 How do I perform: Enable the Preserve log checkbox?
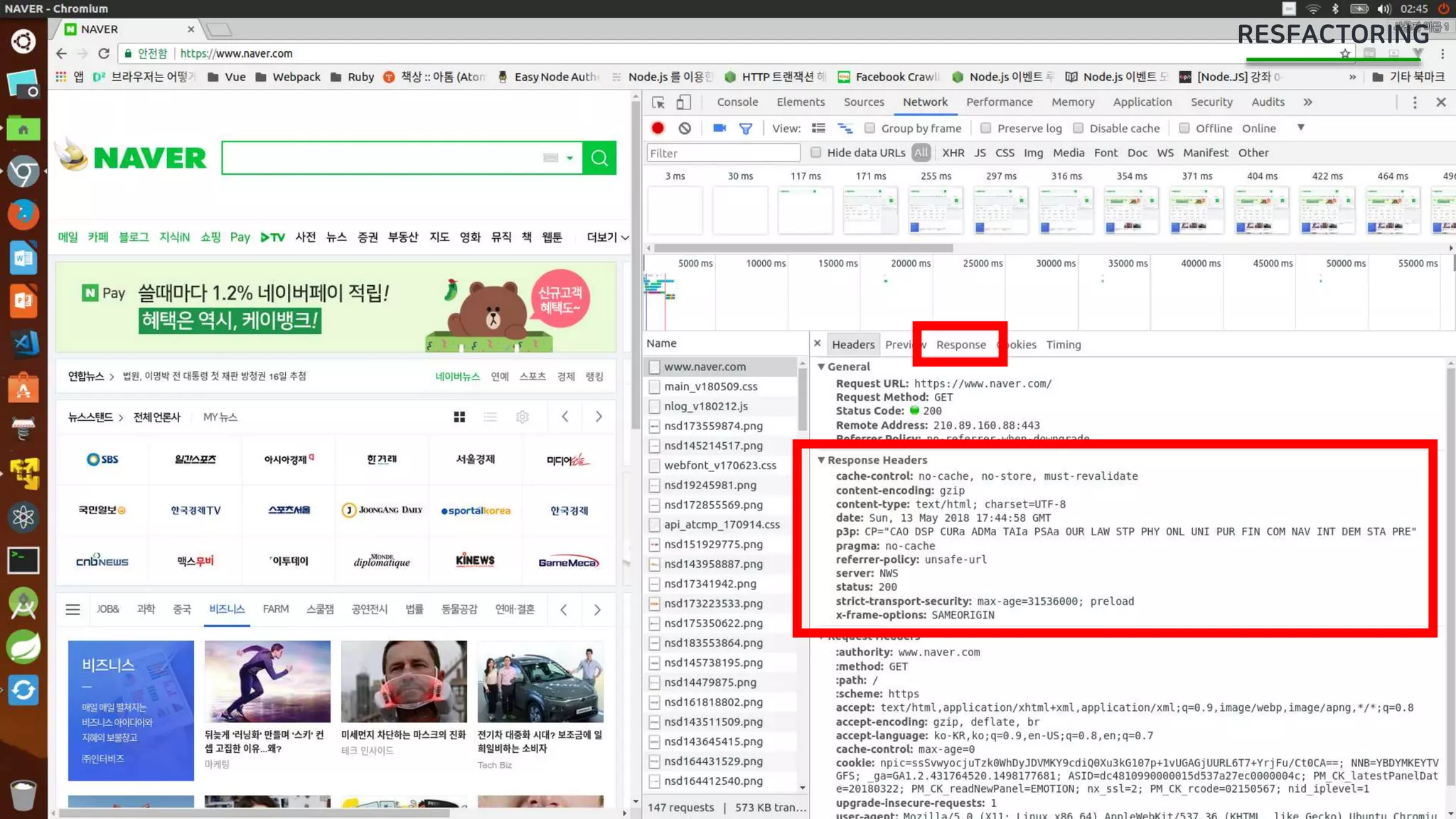click(x=985, y=128)
